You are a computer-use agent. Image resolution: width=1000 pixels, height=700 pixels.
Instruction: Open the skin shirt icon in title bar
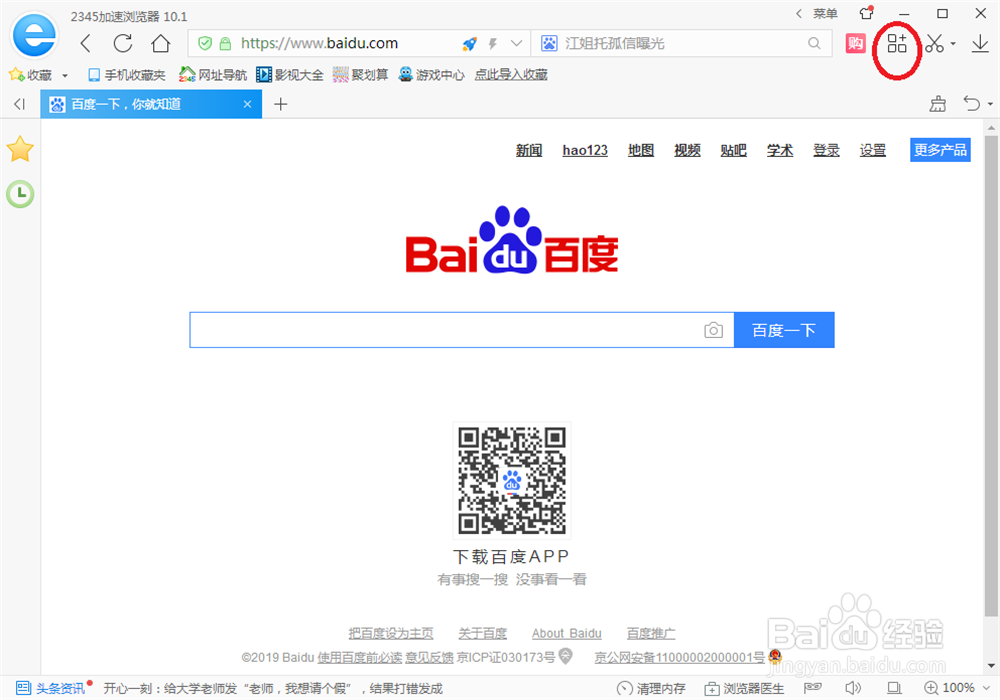pyautogui.click(x=866, y=13)
